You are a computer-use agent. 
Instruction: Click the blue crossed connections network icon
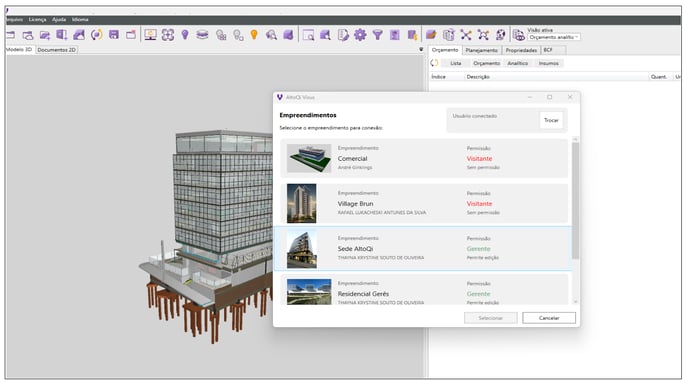466,35
